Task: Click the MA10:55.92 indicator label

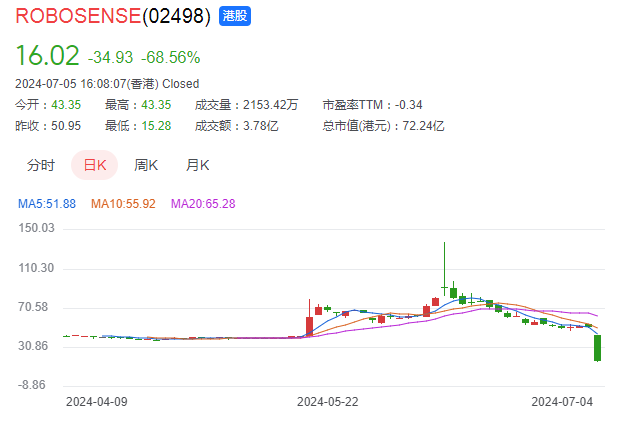Action: click(123, 204)
